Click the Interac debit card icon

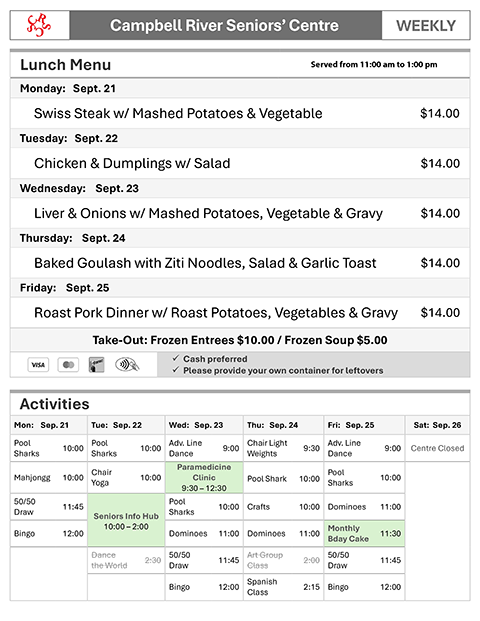tap(96, 365)
